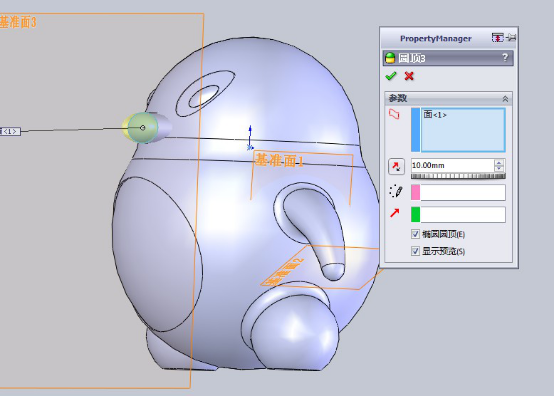Click the red direction arrow icon
This screenshot has height=396, width=554.
point(395,213)
